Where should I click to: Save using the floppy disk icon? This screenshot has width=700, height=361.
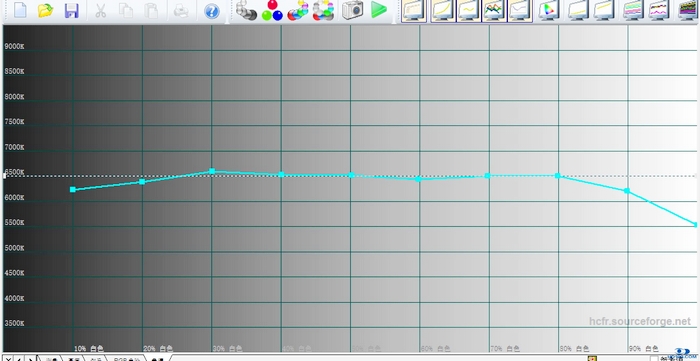(x=71, y=11)
